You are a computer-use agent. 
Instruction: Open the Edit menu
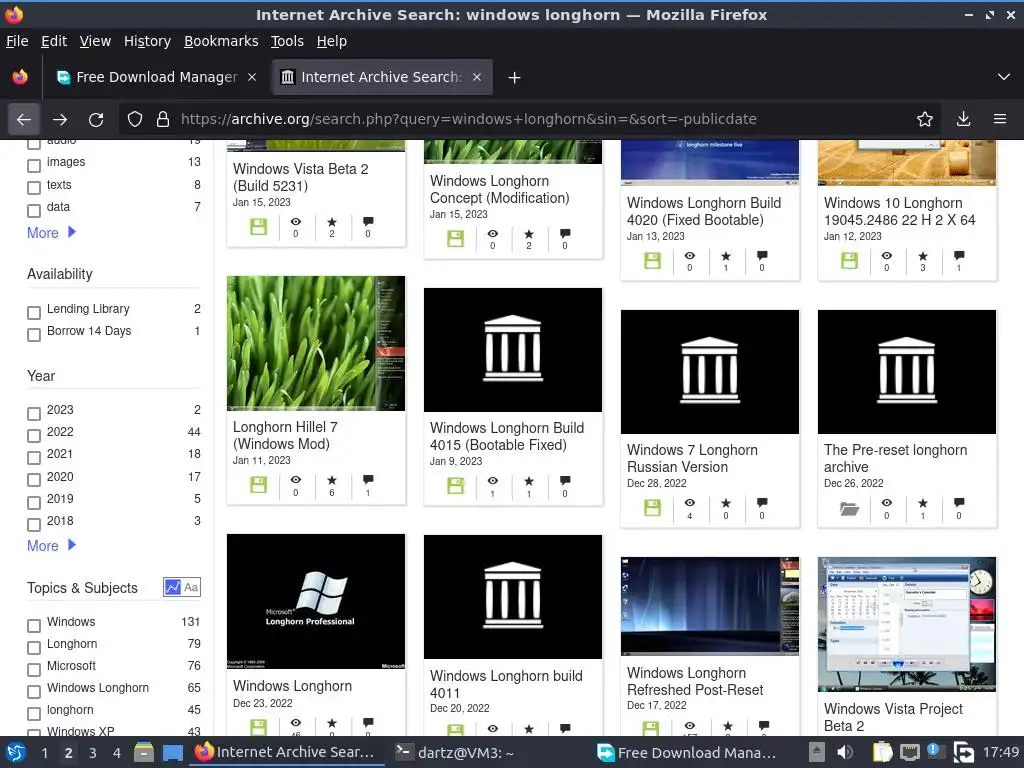tap(54, 41)
